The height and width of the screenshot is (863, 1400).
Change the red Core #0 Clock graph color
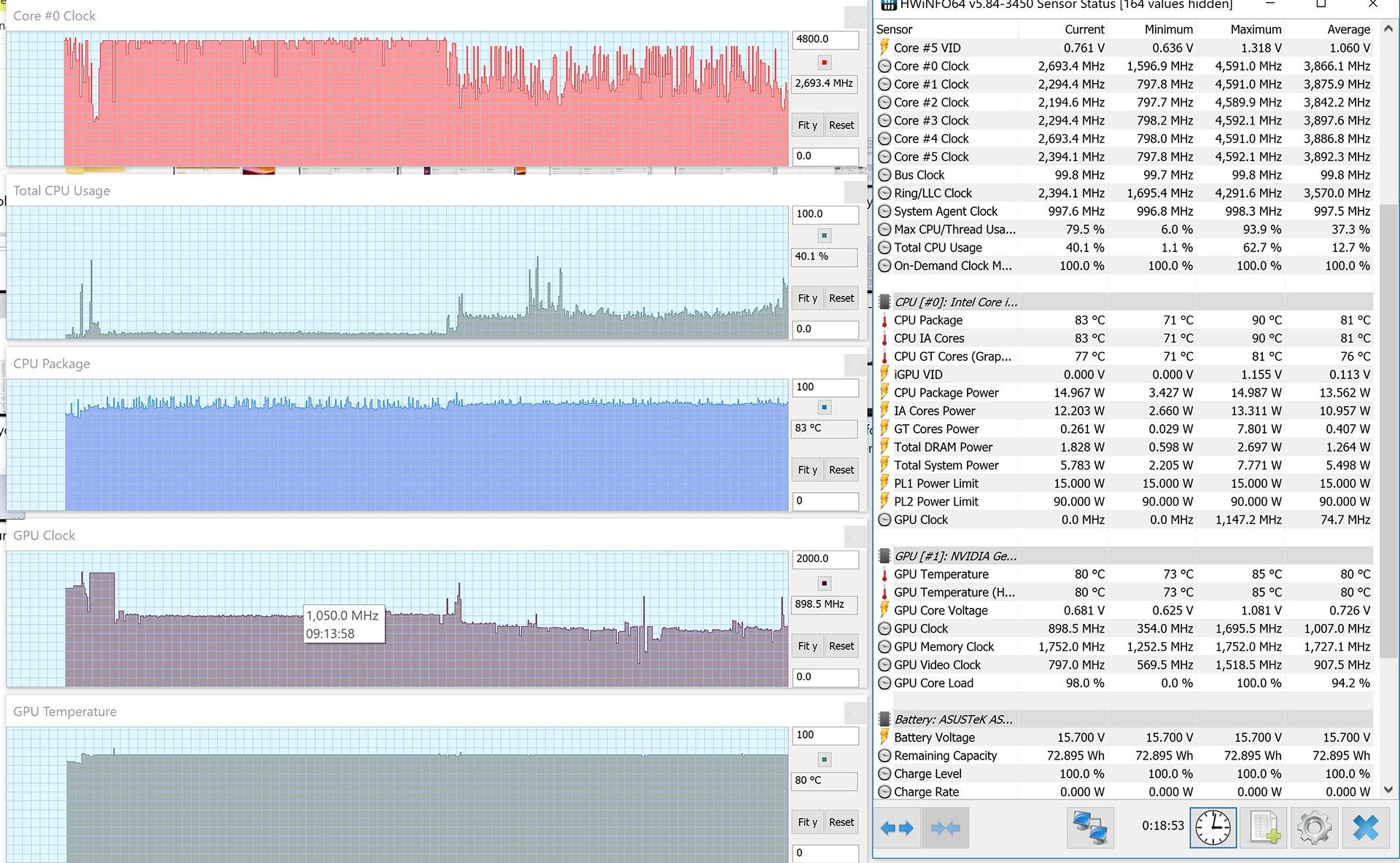point(824,63)
